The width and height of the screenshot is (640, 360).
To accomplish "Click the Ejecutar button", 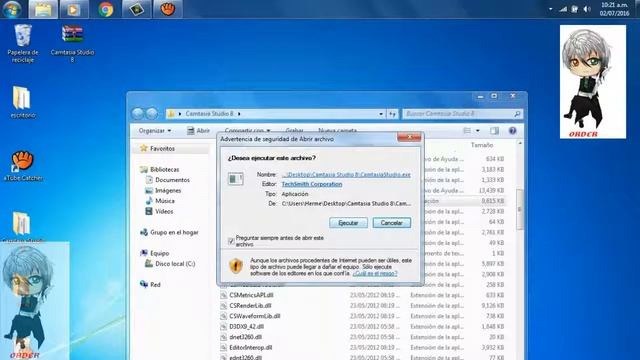I will pos(348,223).
